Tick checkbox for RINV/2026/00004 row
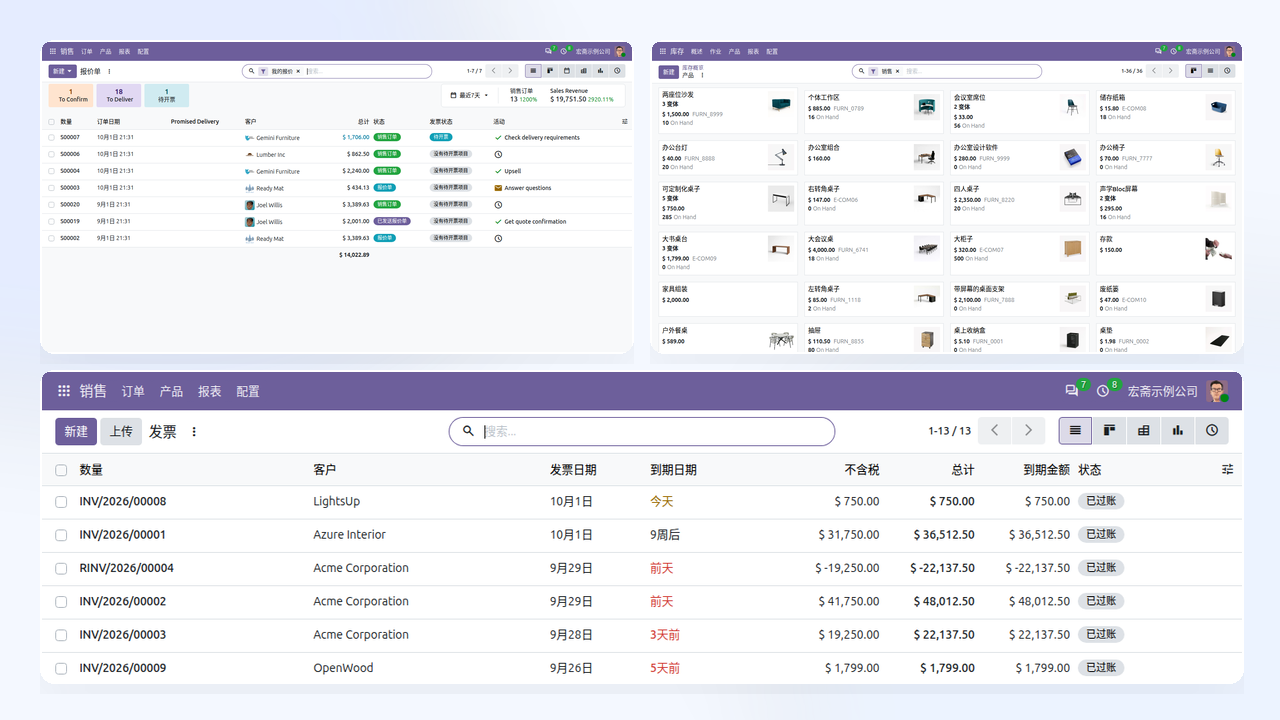 coord(61,568)
